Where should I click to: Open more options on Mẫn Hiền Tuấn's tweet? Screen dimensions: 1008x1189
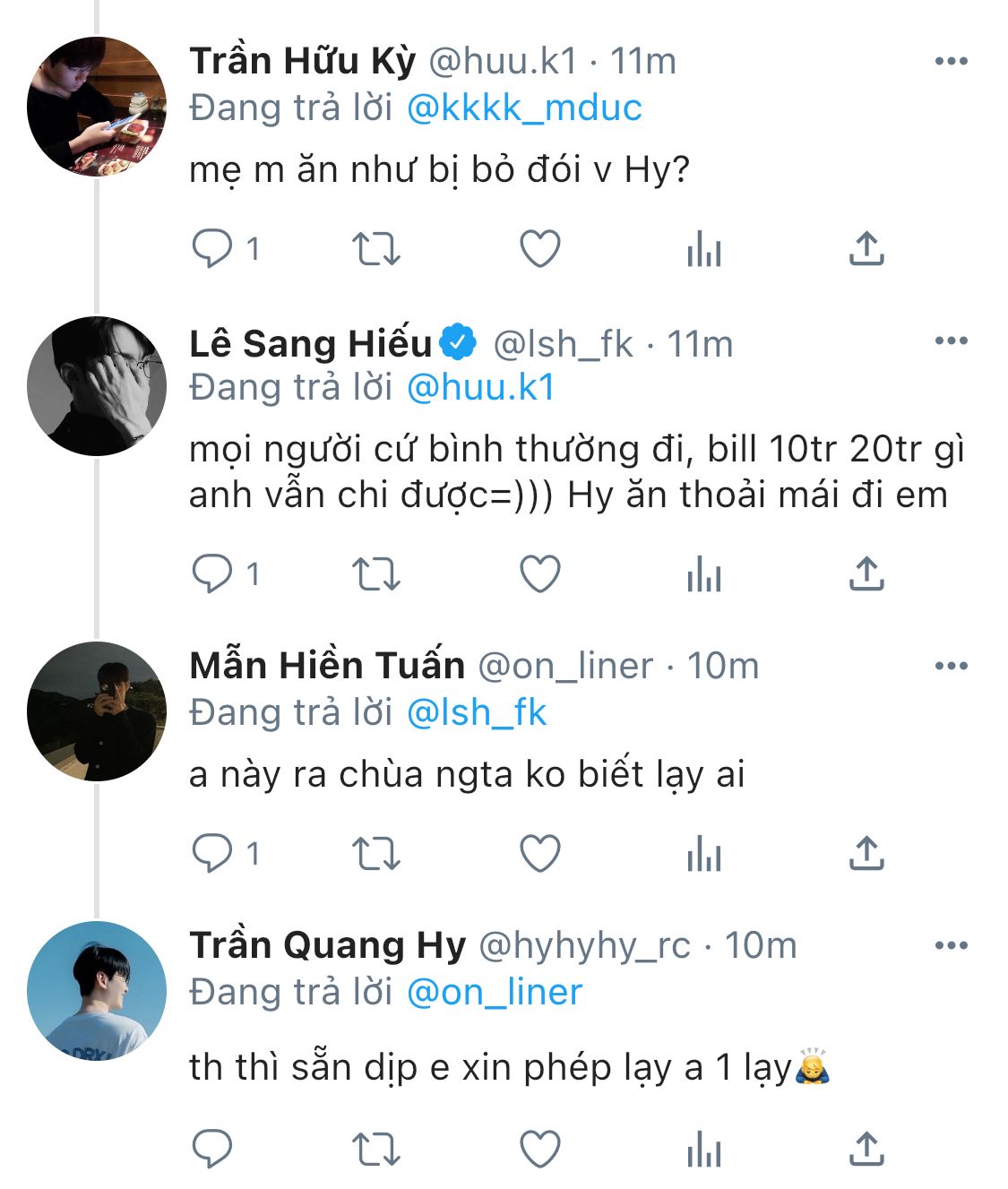(x=951, y=667)
